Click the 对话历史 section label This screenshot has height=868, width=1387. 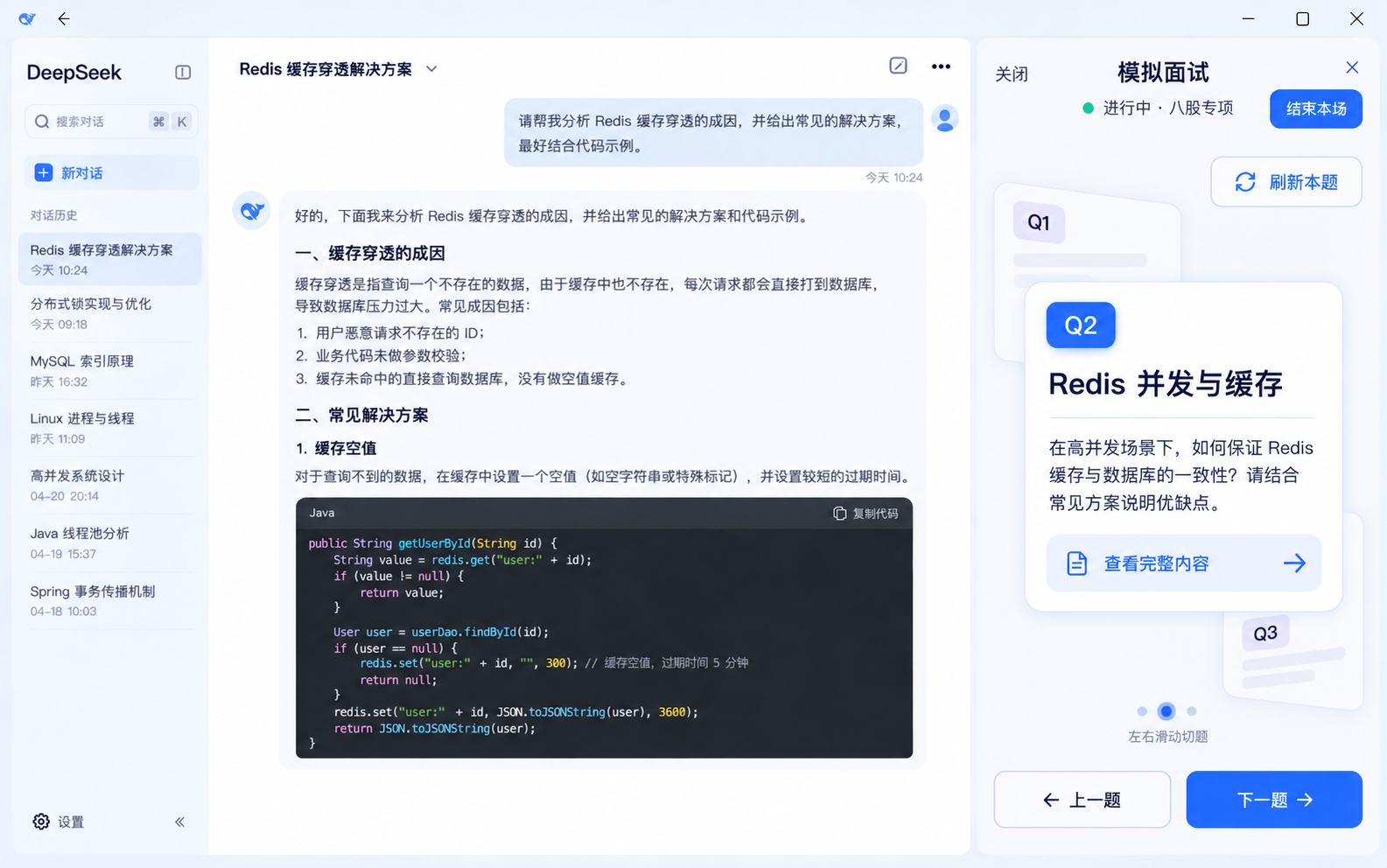[53, 215]
